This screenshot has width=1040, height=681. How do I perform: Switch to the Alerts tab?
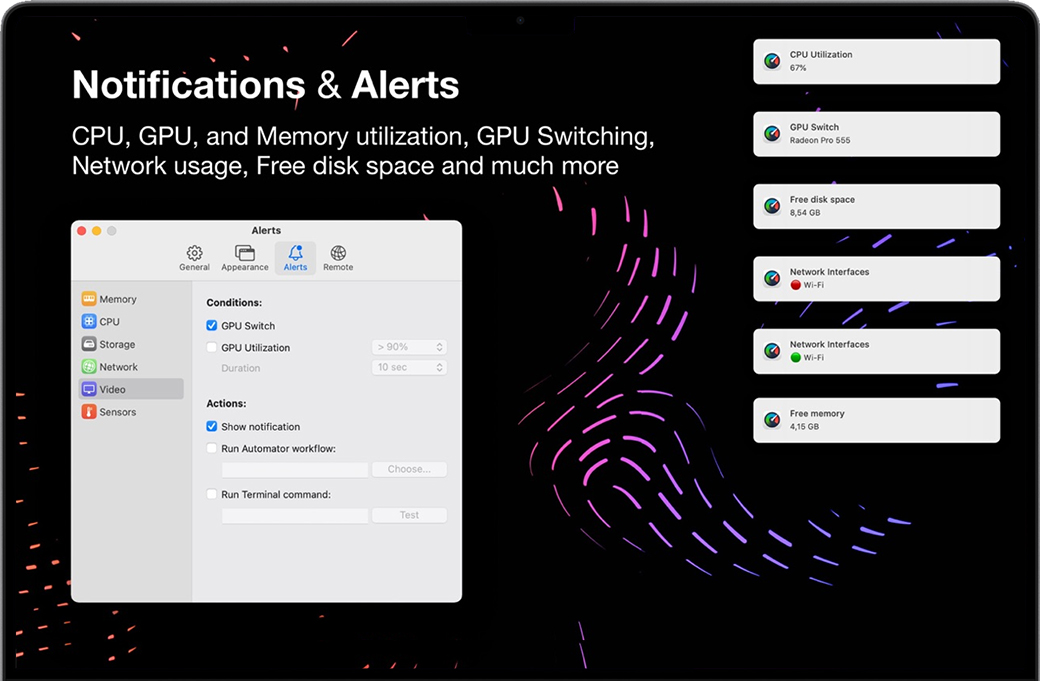click(295, 258)
